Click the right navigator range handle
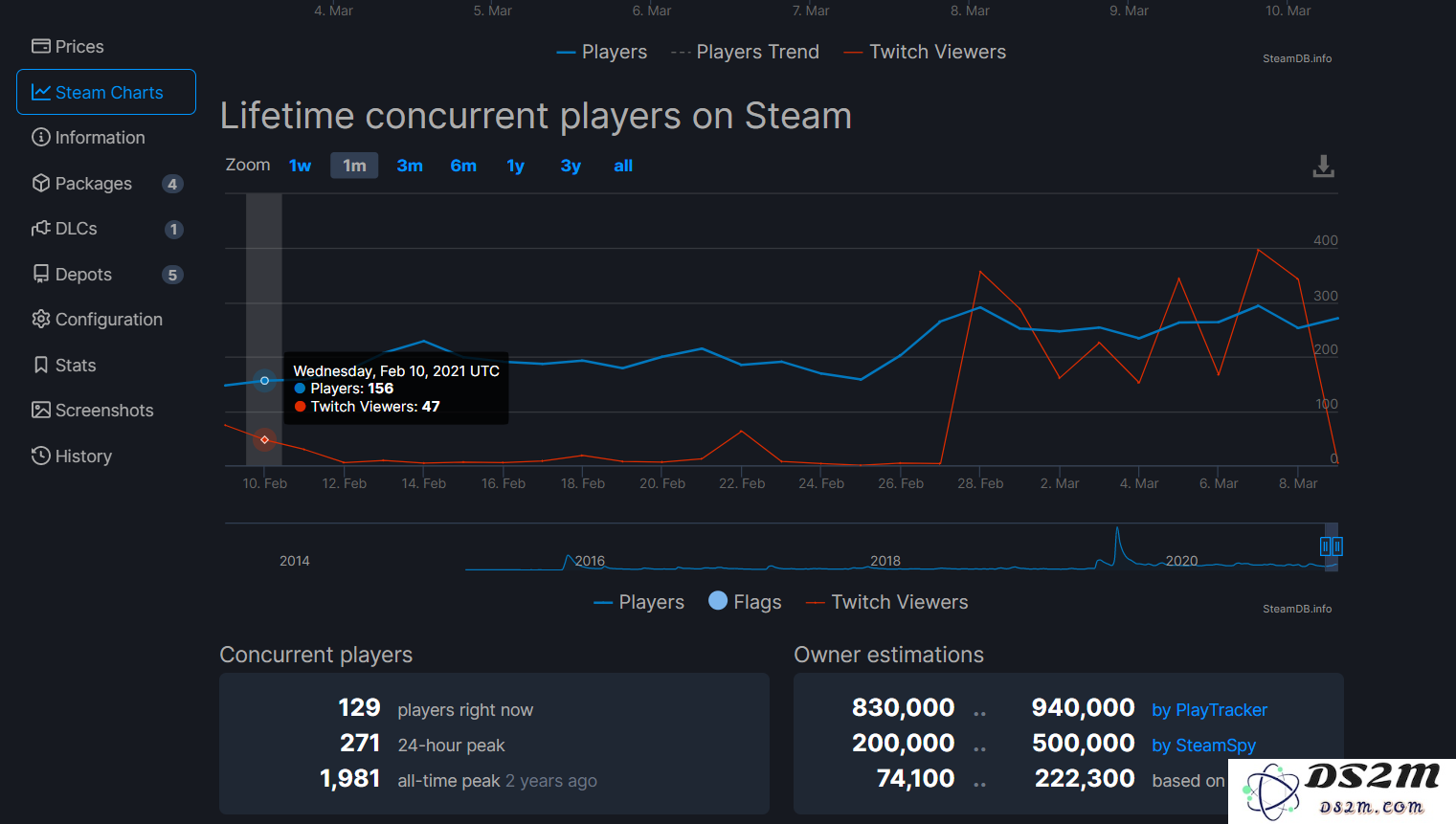The height and width of the screenshot is (824, 1456). coord(1337,546)
